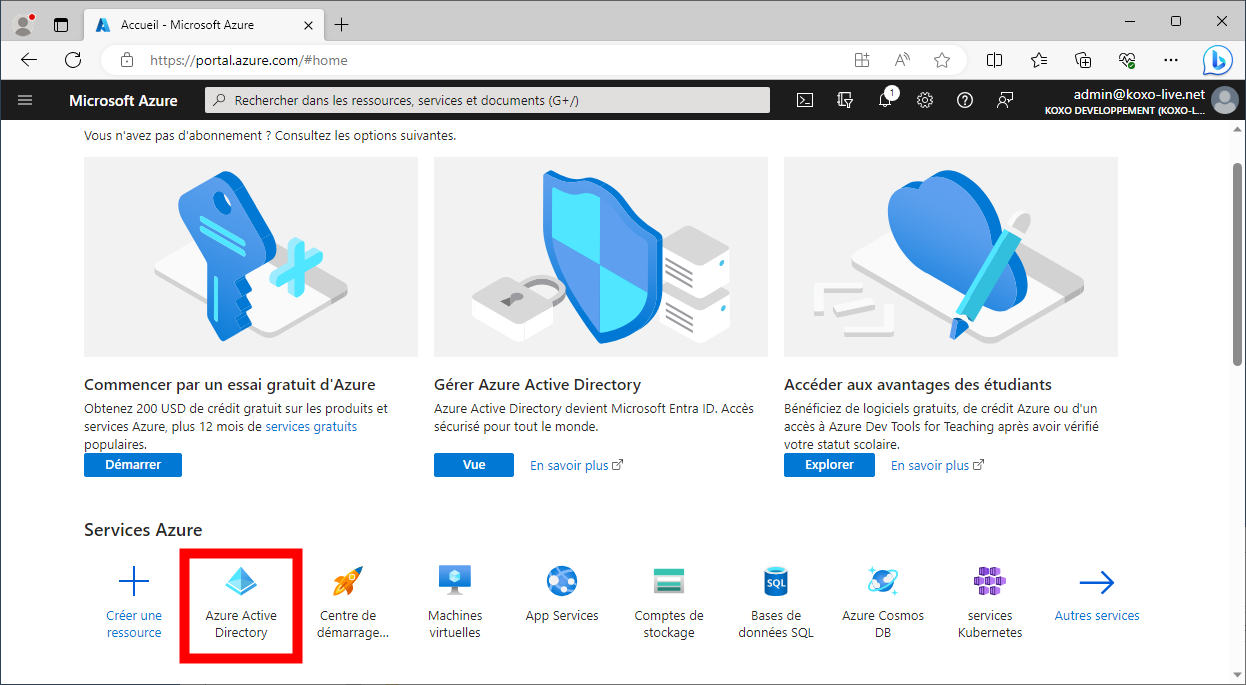Click heading Commencer par un essai gratuit d'Azure
The image size is (1246, 685).
(x=230, y=384)
